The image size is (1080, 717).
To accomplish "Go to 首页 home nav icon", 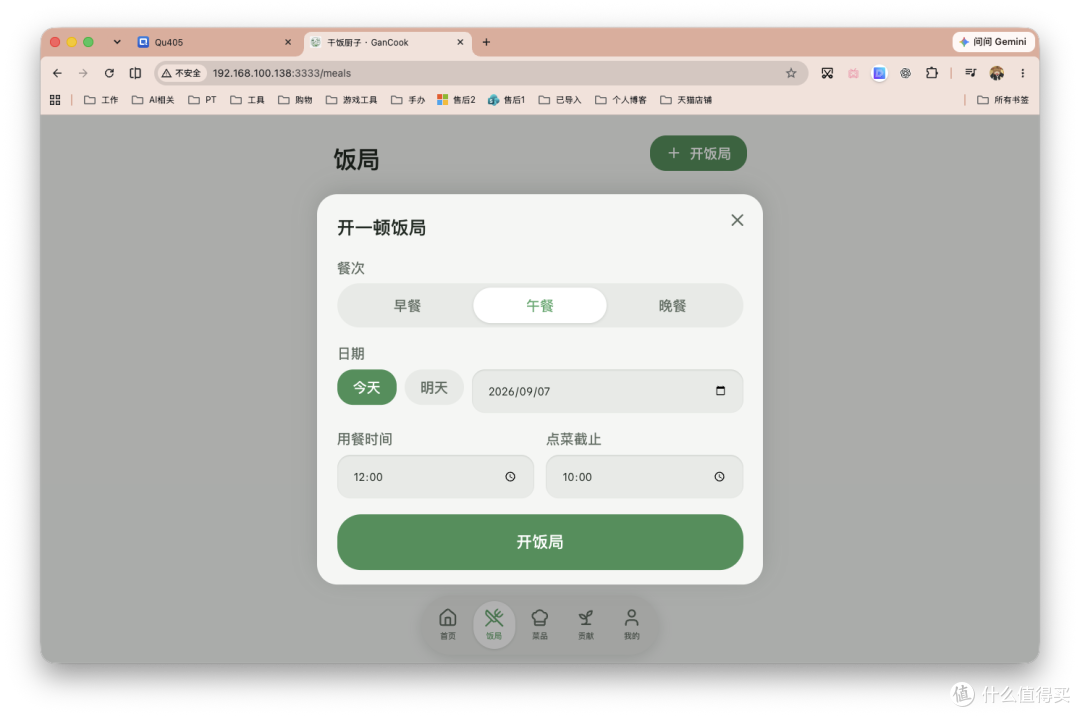I will [x=448, y=624].
